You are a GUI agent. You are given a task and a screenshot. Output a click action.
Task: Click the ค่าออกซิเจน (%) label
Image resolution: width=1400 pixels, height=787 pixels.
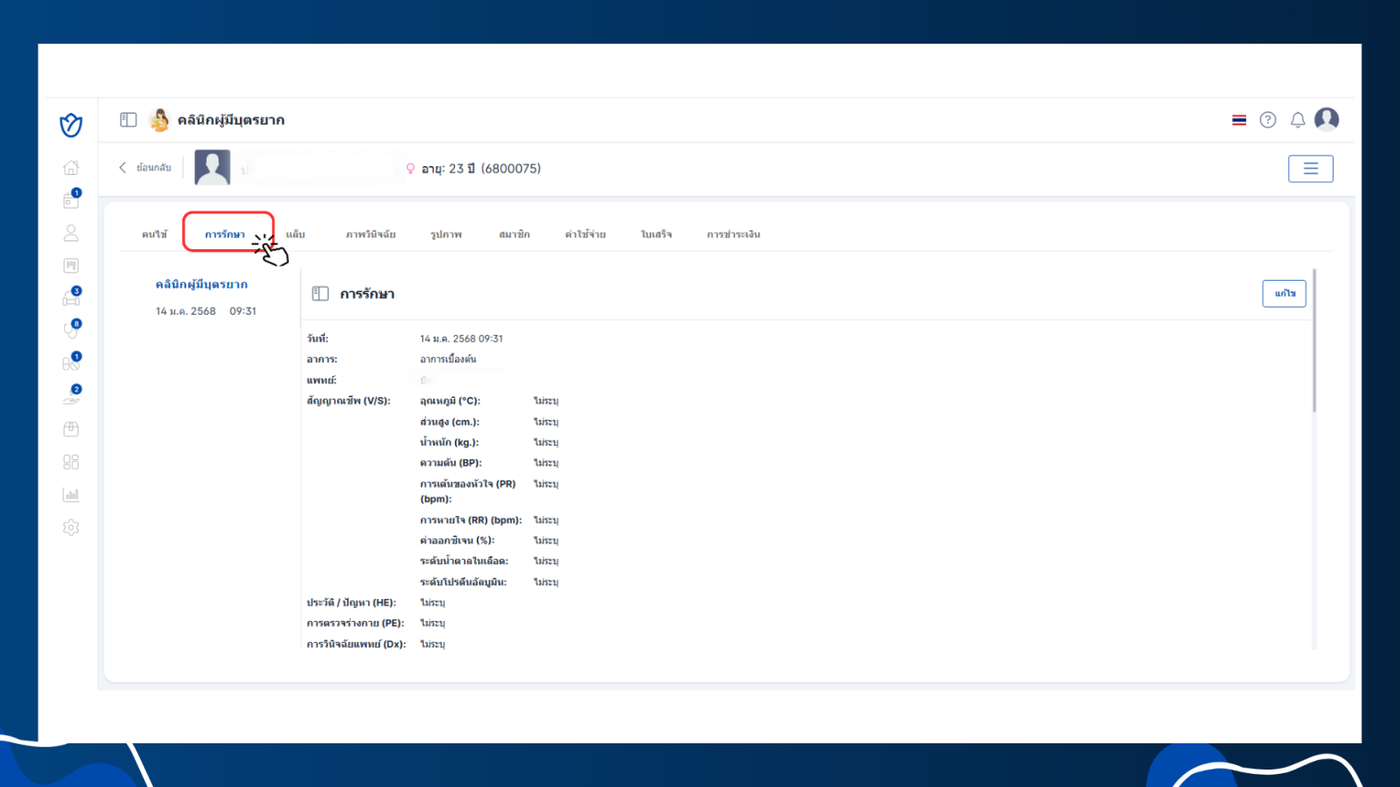(x=457, y=541)
